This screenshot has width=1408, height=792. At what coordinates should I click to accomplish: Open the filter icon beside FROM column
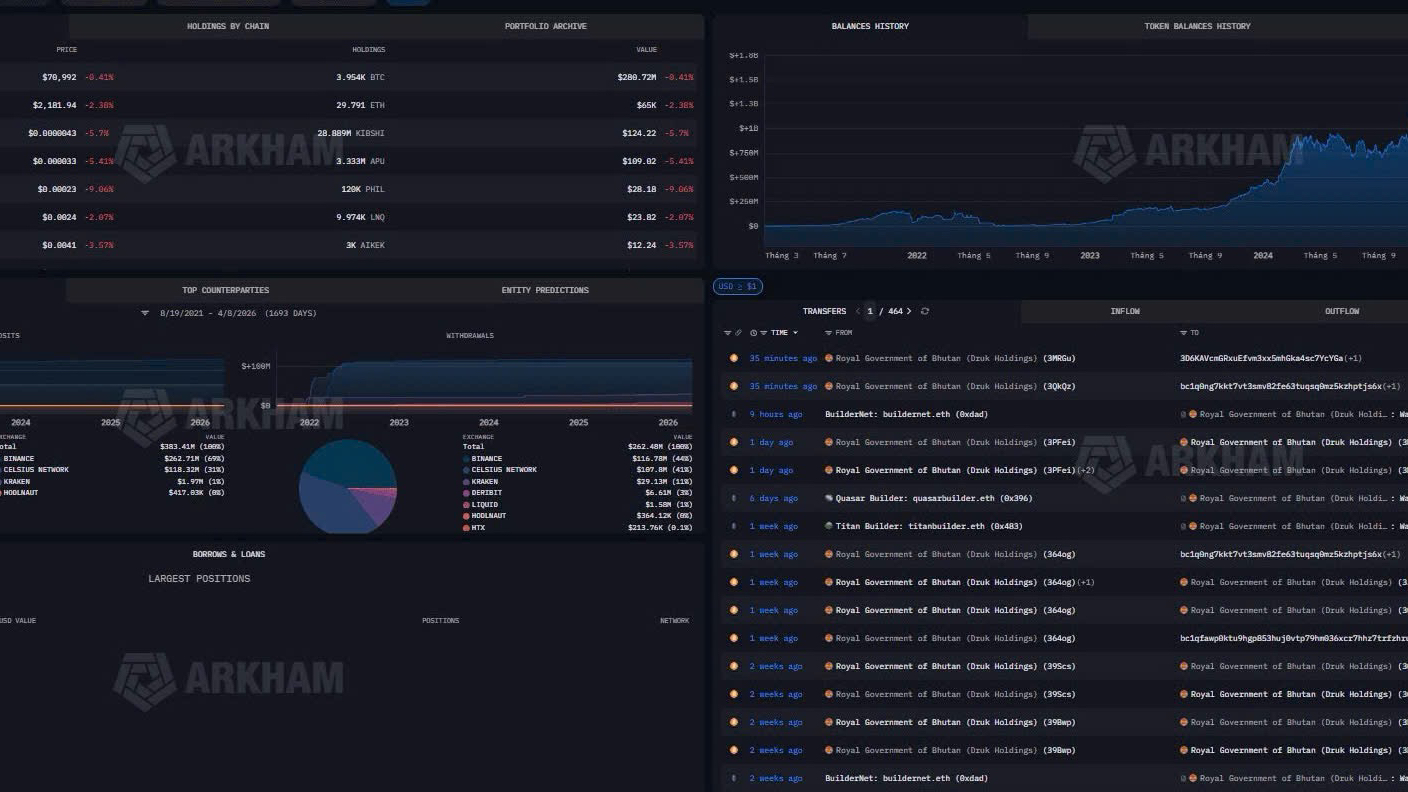coord(828,332)
